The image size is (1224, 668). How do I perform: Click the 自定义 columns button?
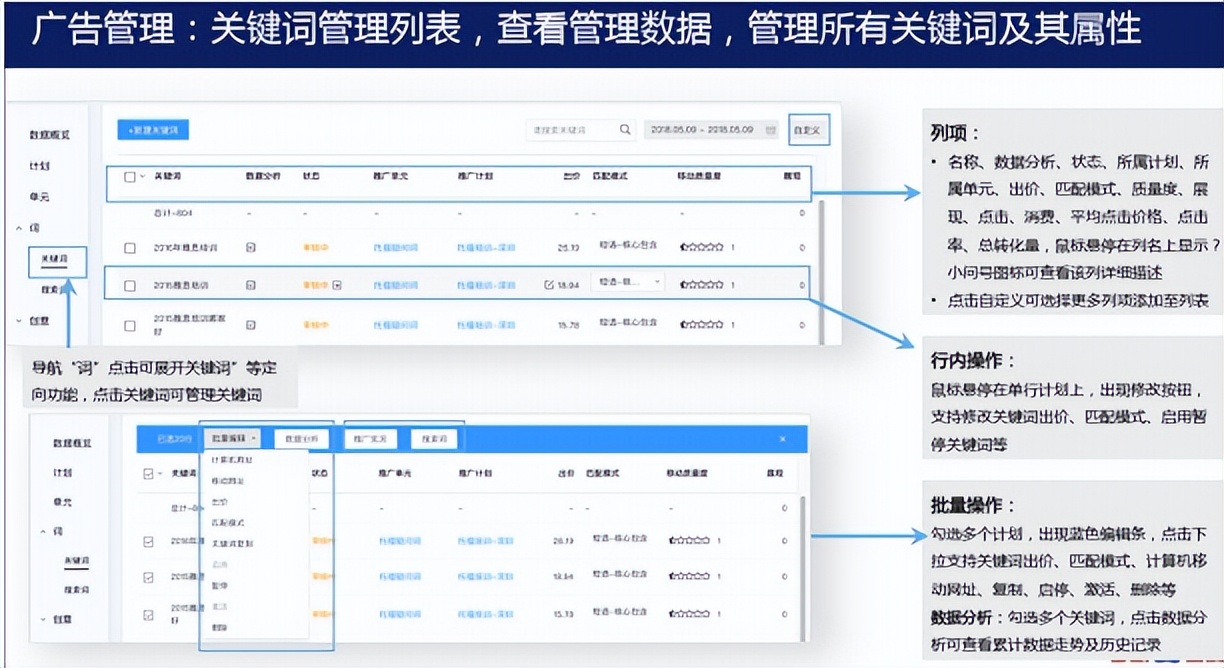coord(809,130)
